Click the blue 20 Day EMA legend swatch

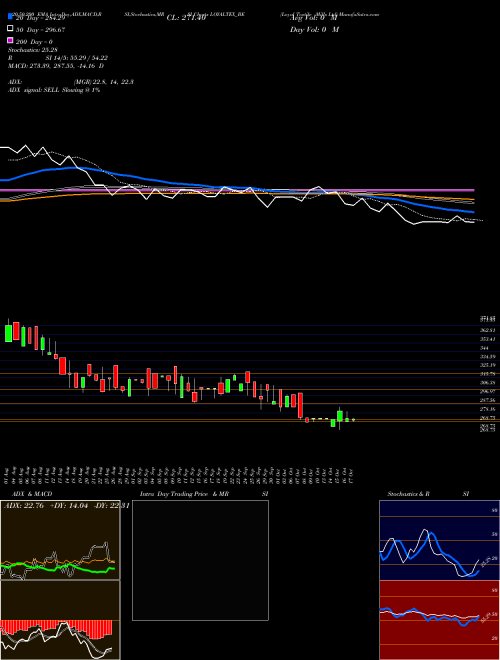10,16
